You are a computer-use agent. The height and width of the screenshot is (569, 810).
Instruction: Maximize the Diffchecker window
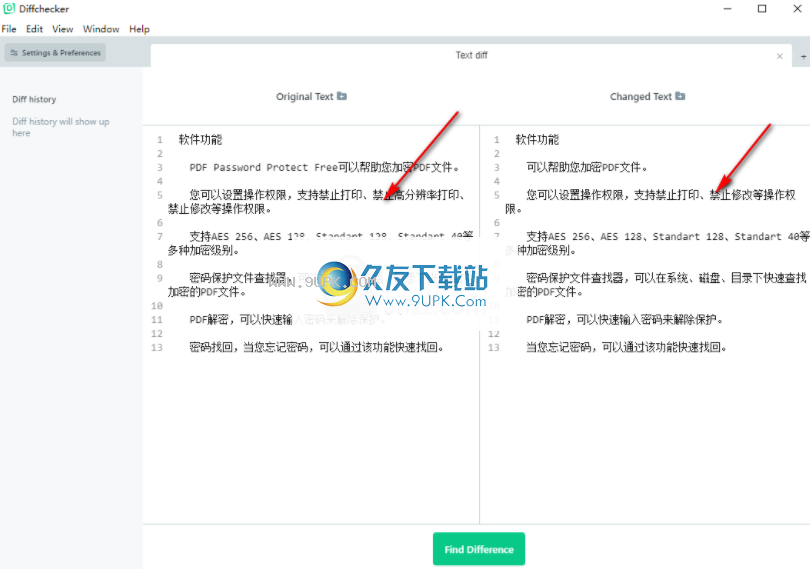click(762, 9)
